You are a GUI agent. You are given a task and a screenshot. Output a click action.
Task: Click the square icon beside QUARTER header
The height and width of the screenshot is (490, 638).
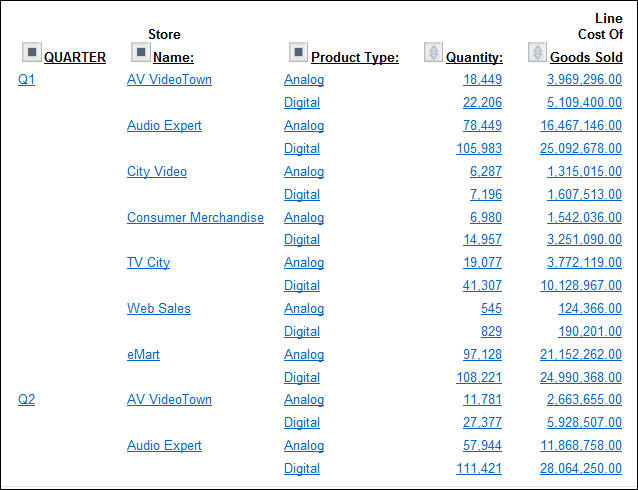[x=31, y=52]
